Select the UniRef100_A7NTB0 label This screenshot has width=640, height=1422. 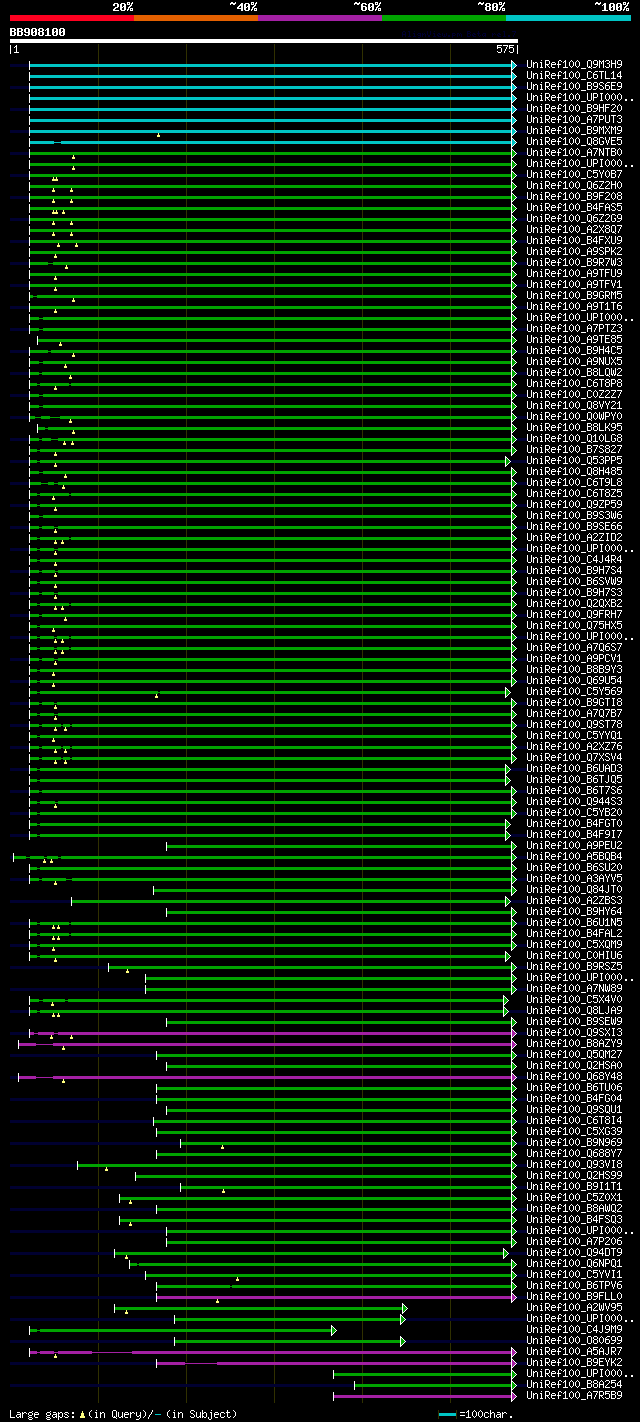575,153
